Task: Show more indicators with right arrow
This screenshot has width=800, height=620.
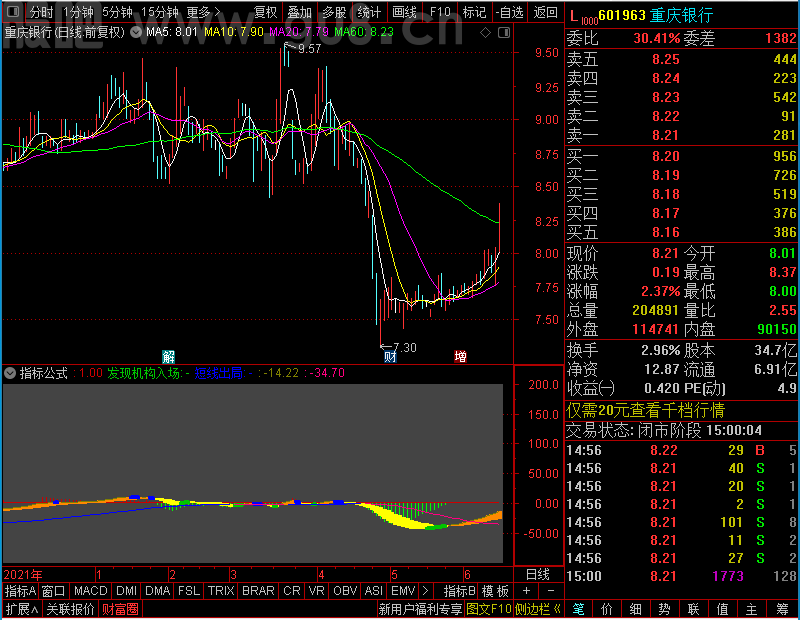Action: coord(426,591)
